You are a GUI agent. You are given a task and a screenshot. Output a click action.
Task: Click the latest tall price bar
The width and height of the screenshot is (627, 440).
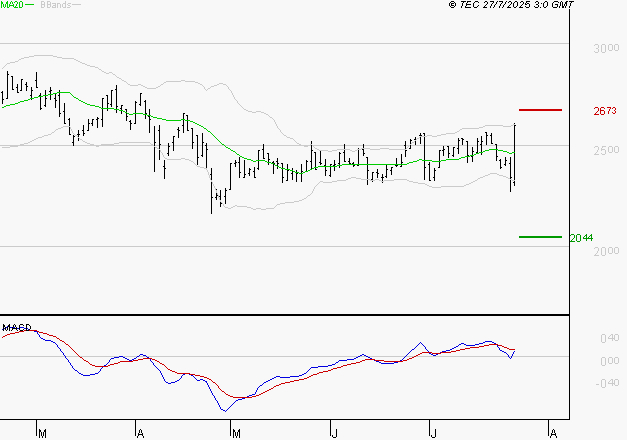515,155
